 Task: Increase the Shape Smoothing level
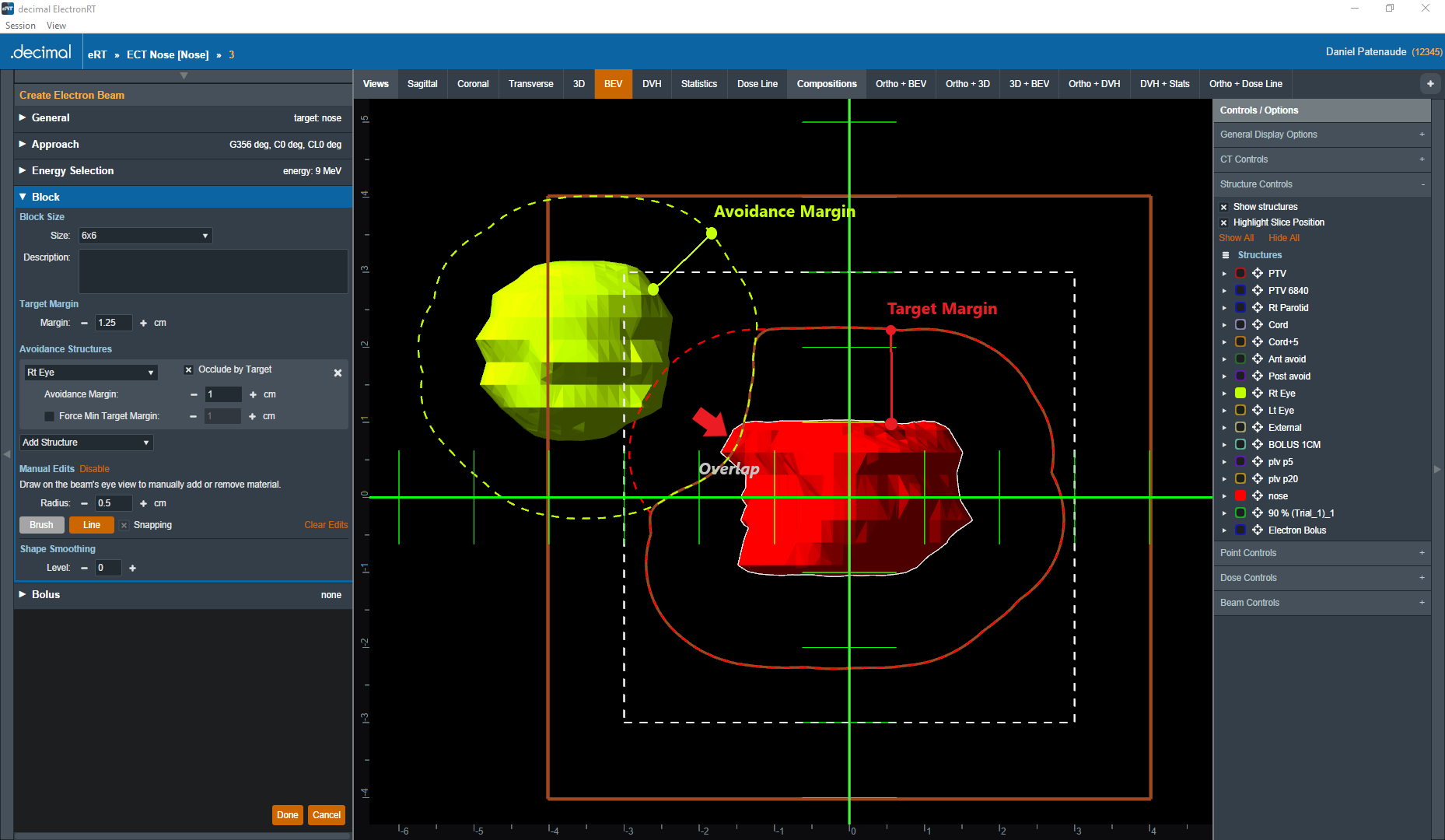coord(132,569)
